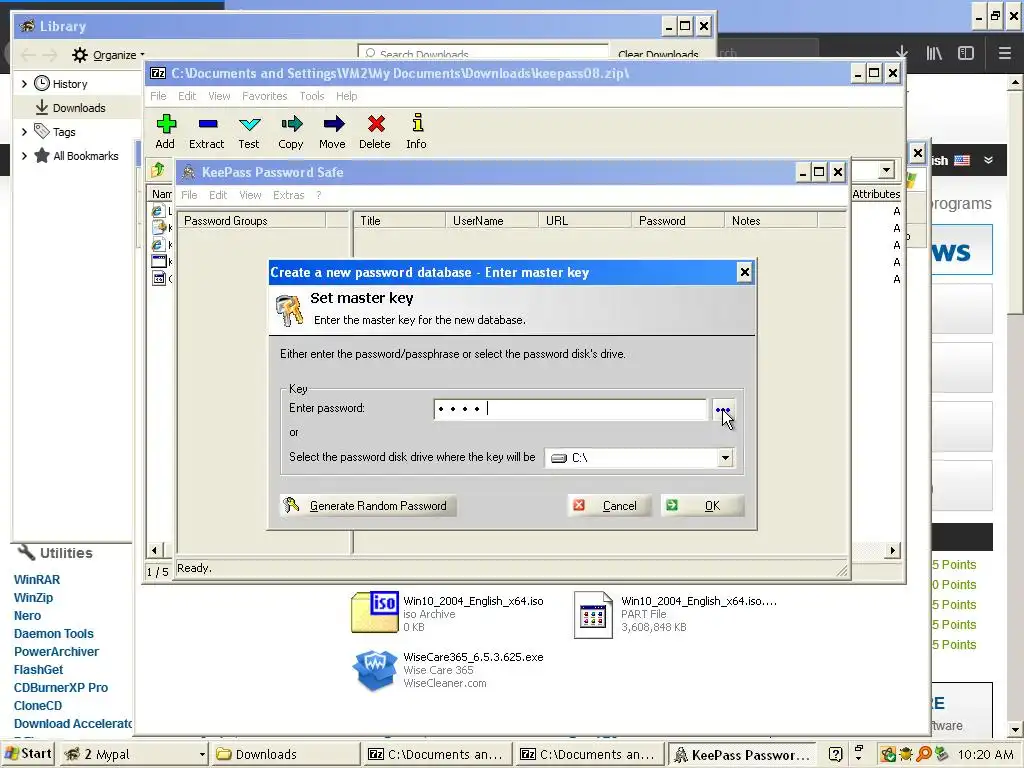1024x768 pixels.
Task: Open KeePass File menu
Action: coord(189,195)
